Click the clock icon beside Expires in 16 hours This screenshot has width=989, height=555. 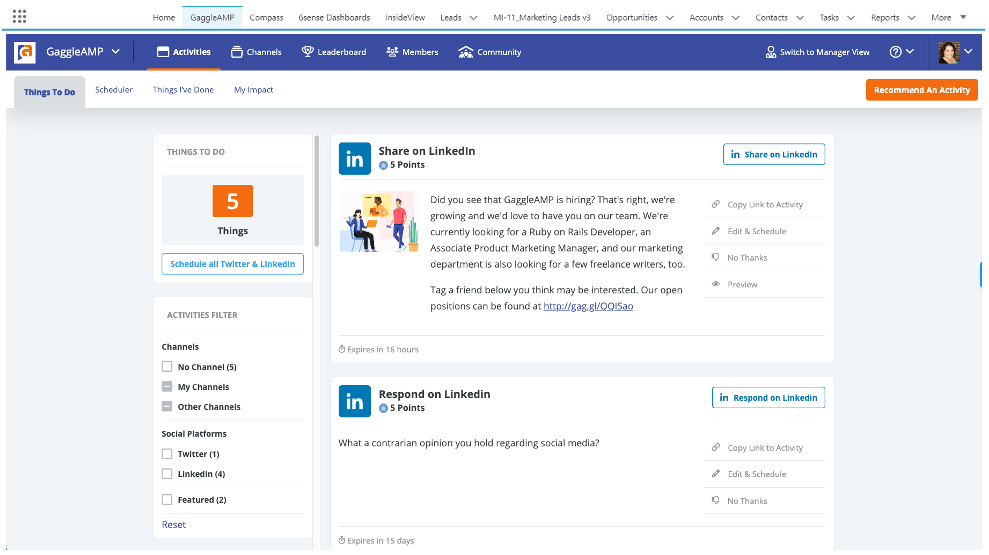click(x=342, y=349)
